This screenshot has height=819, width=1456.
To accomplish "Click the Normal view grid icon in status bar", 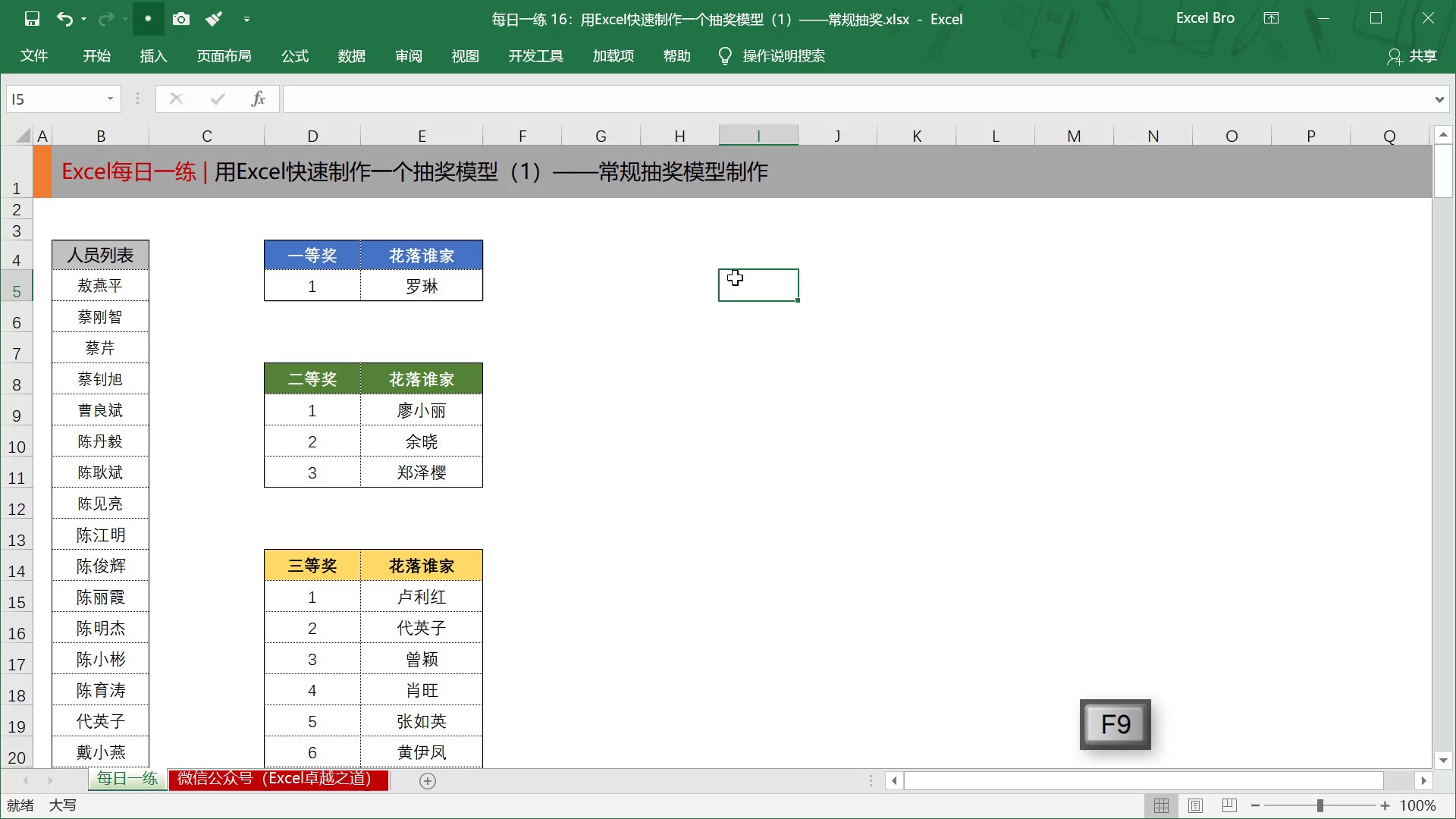I will tap(1163, 805).
